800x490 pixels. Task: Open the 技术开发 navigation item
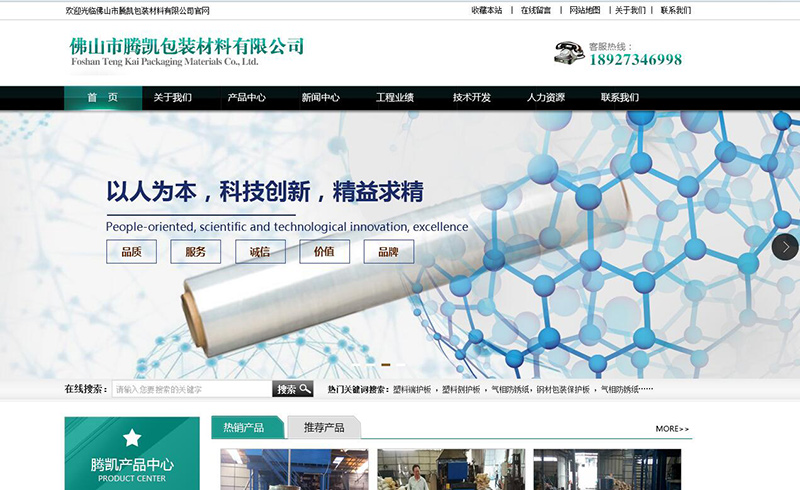click(471, 97)
